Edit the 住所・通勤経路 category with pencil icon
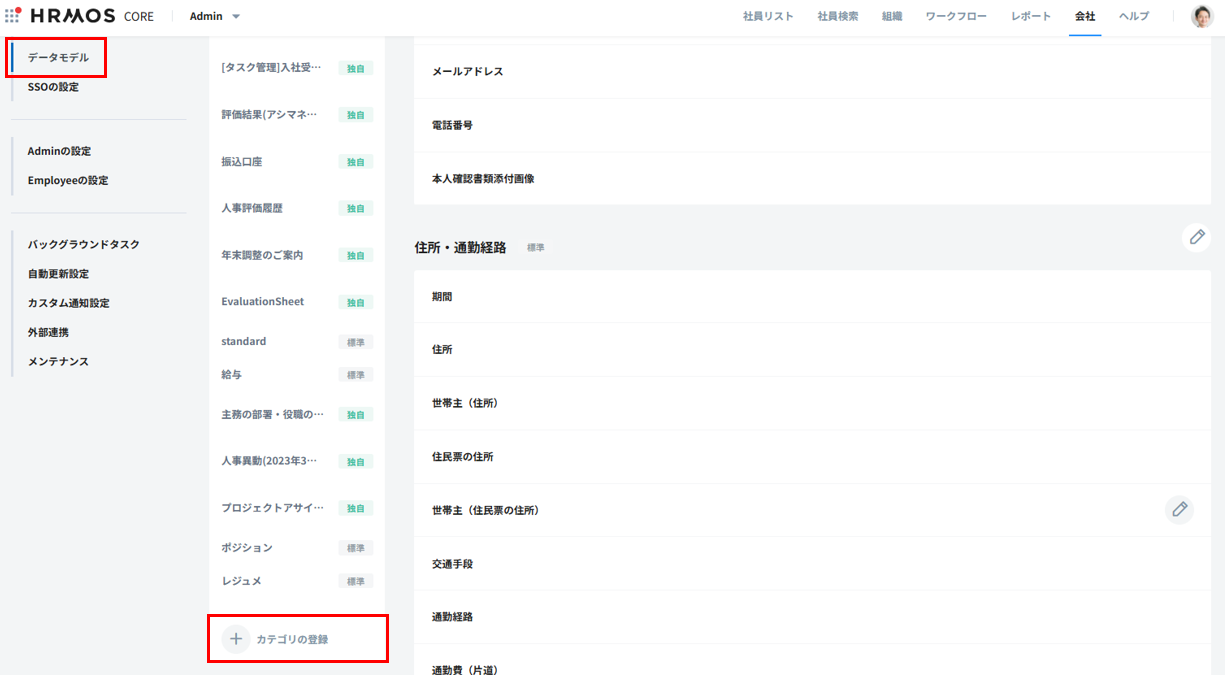Screen dimensions: 1226x679 point(1196,237)
